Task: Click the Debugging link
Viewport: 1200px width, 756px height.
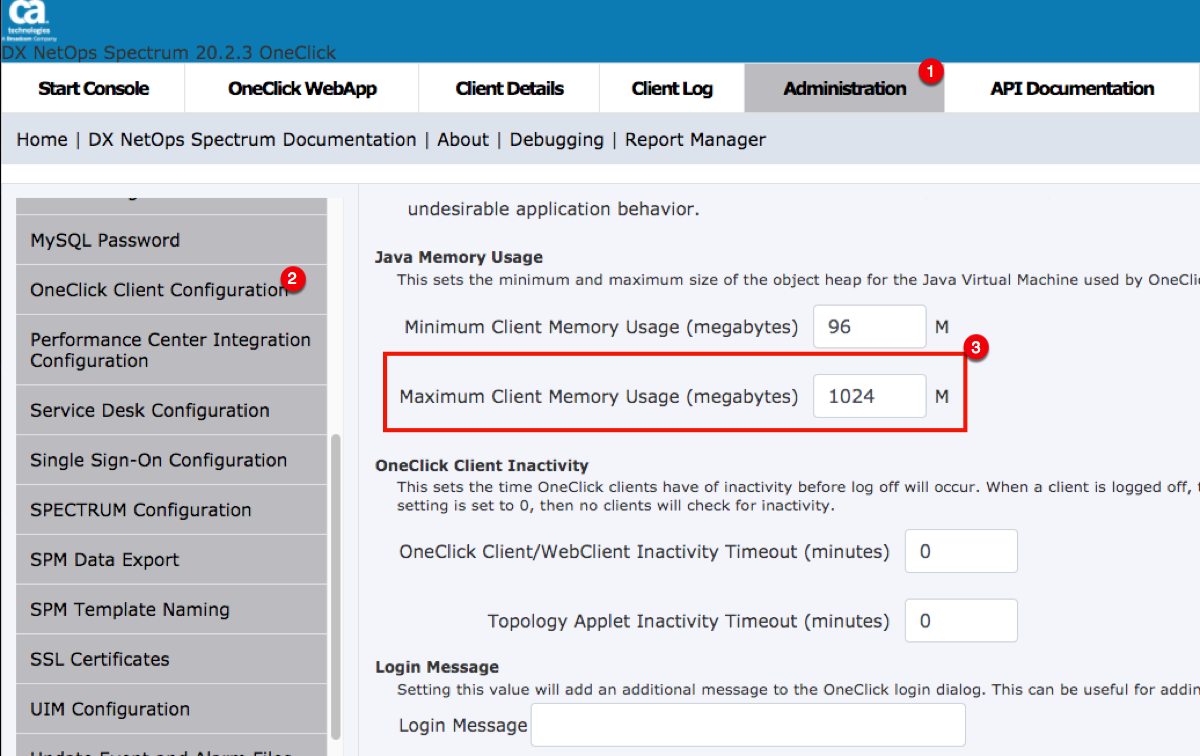Action: tap(556, 140)
